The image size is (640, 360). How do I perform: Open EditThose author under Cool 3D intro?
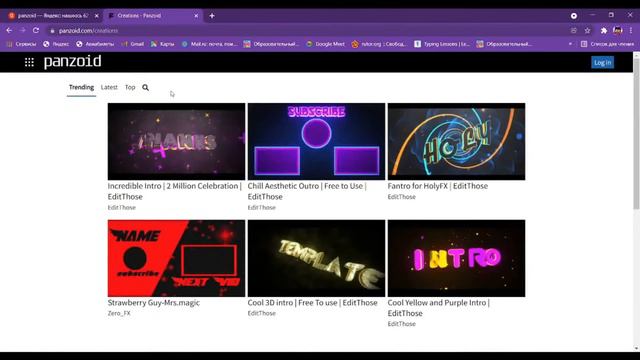point(262,313)
